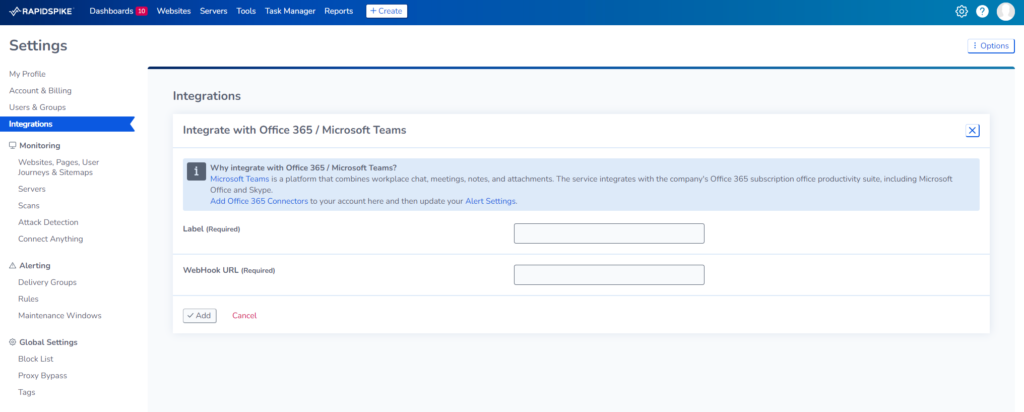Click the Global Settings globe icon
The width and height of the screenshot is (1024, 412).
pos(12,342)
